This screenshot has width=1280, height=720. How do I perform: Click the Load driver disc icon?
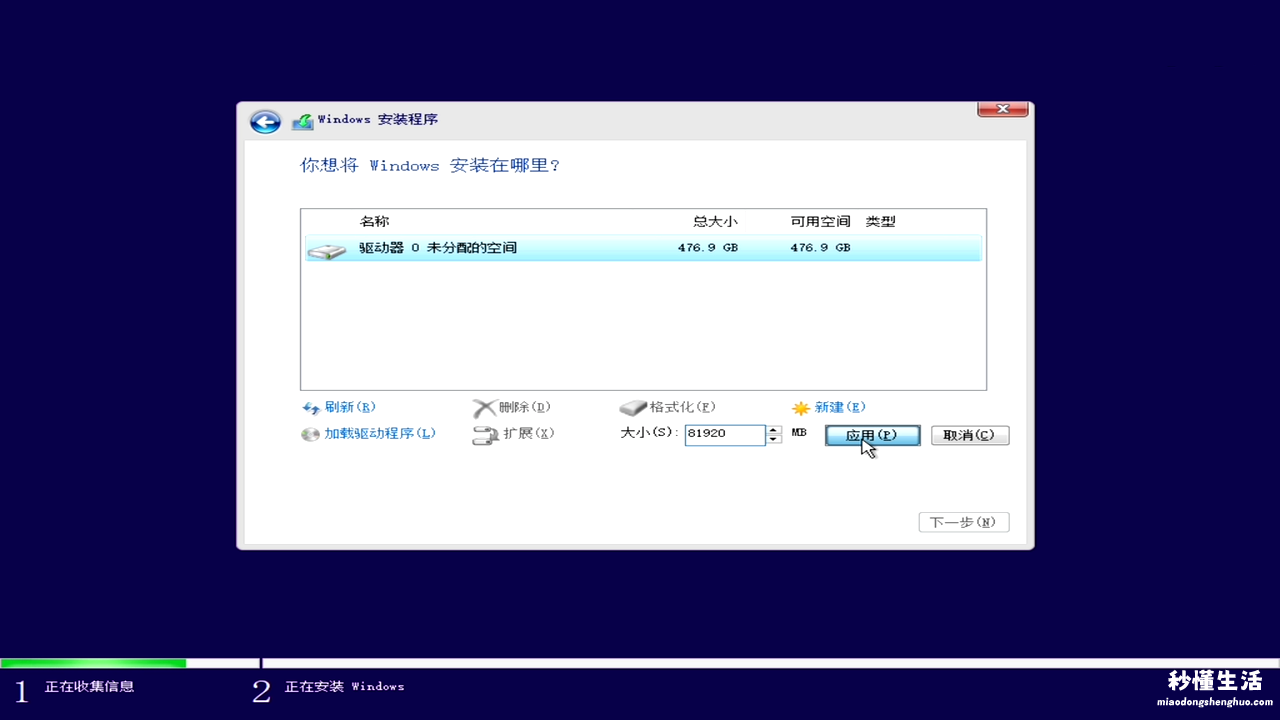pyautogui.click(x=311, y=435)
